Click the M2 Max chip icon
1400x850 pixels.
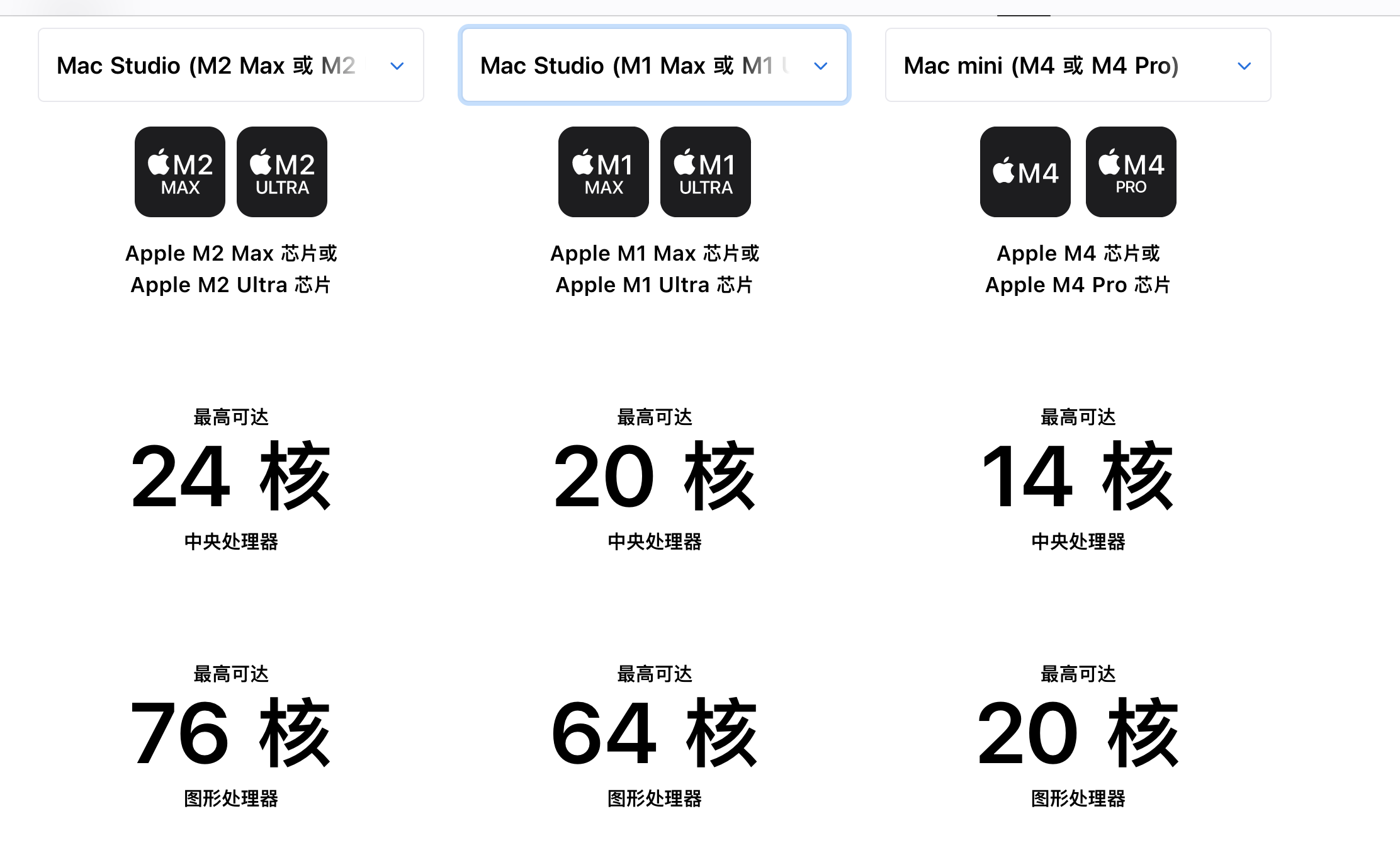click(x=180, y=172)
